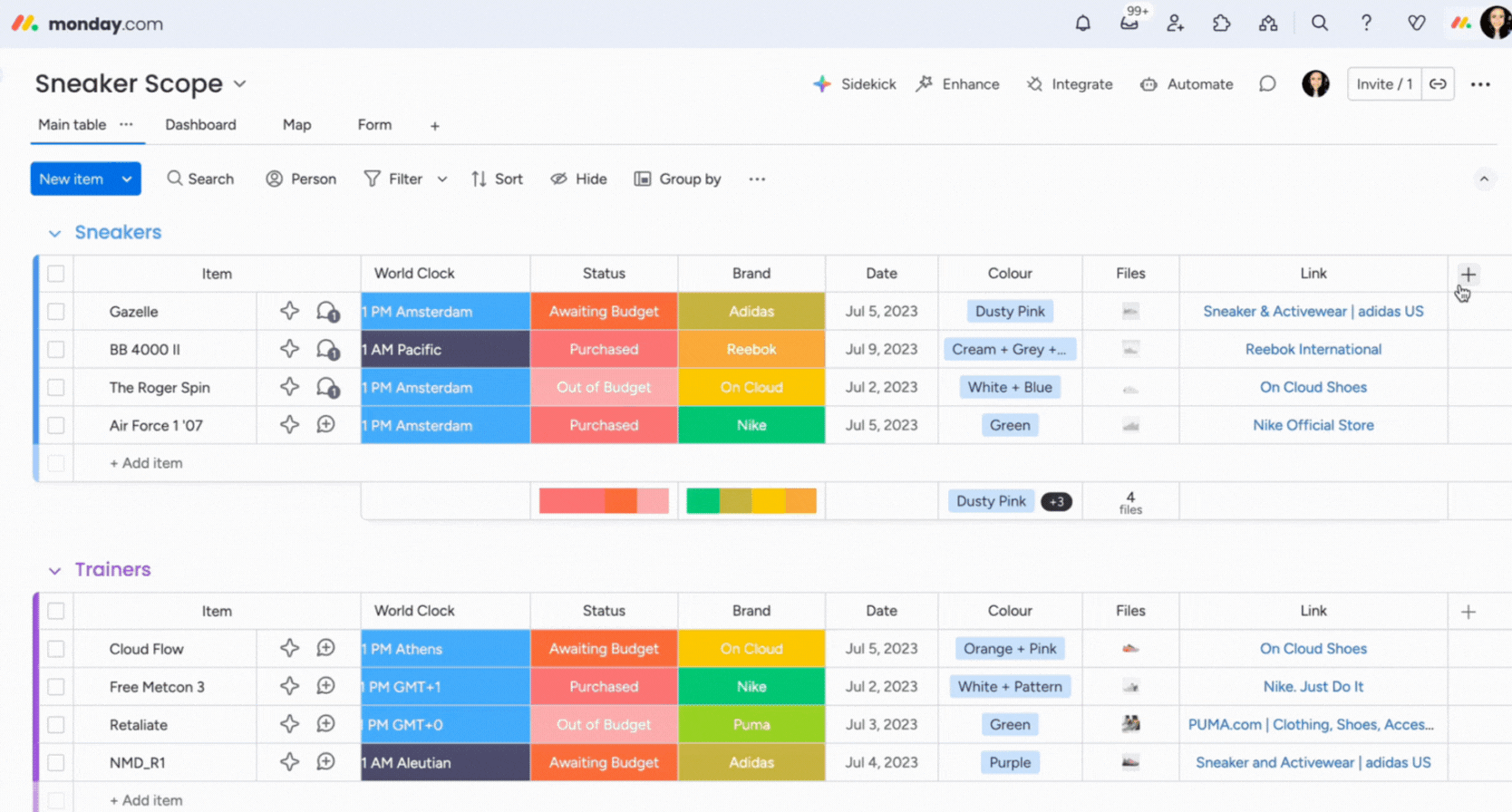1512x812 pixels.
Task: Open file thumbnail for Retaliate row
Action: click(1130, 724)
